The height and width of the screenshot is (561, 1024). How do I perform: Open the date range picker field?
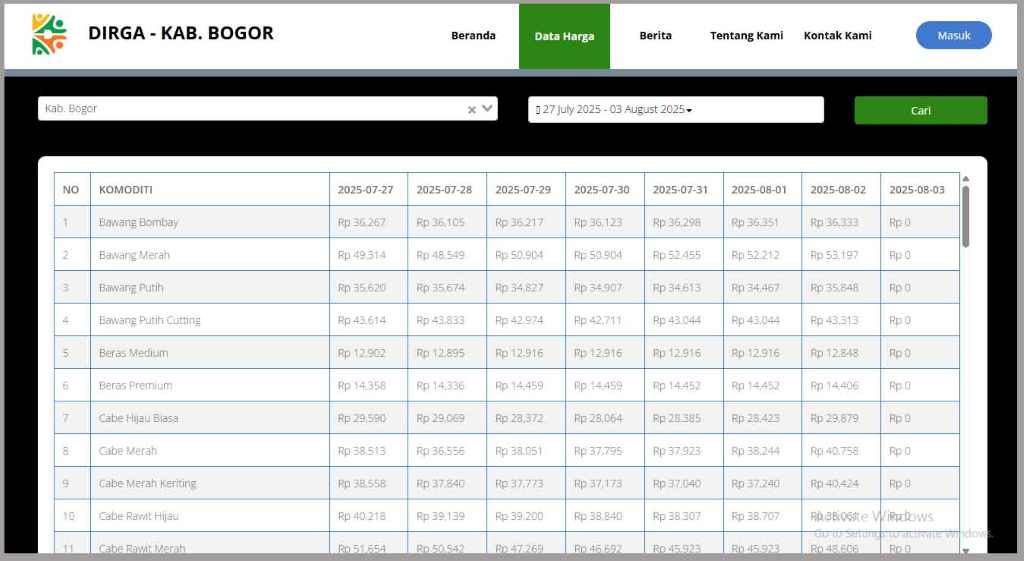[x=676, y=110]
